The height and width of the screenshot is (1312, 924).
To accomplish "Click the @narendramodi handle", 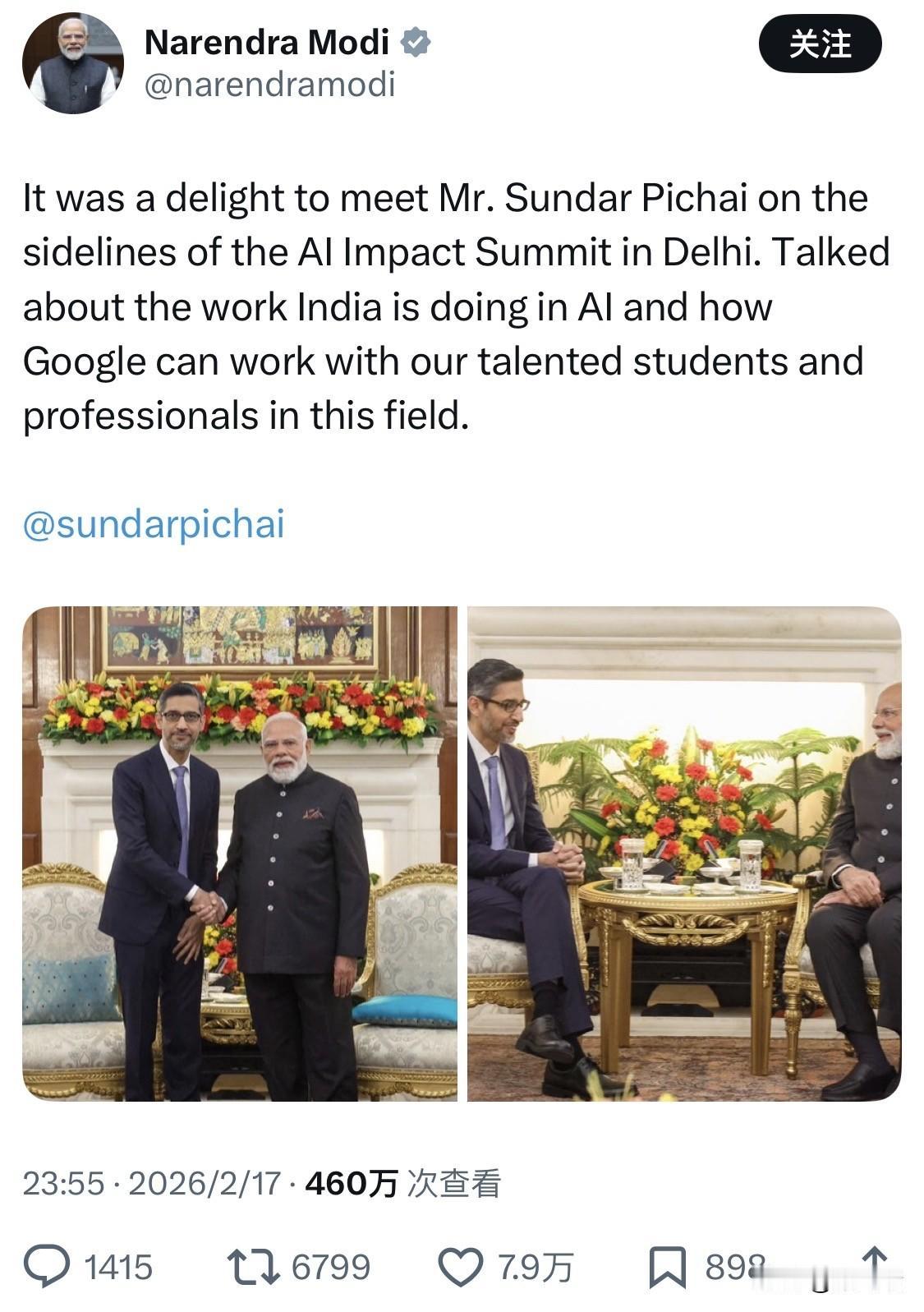I will click(x=269, y=84).
